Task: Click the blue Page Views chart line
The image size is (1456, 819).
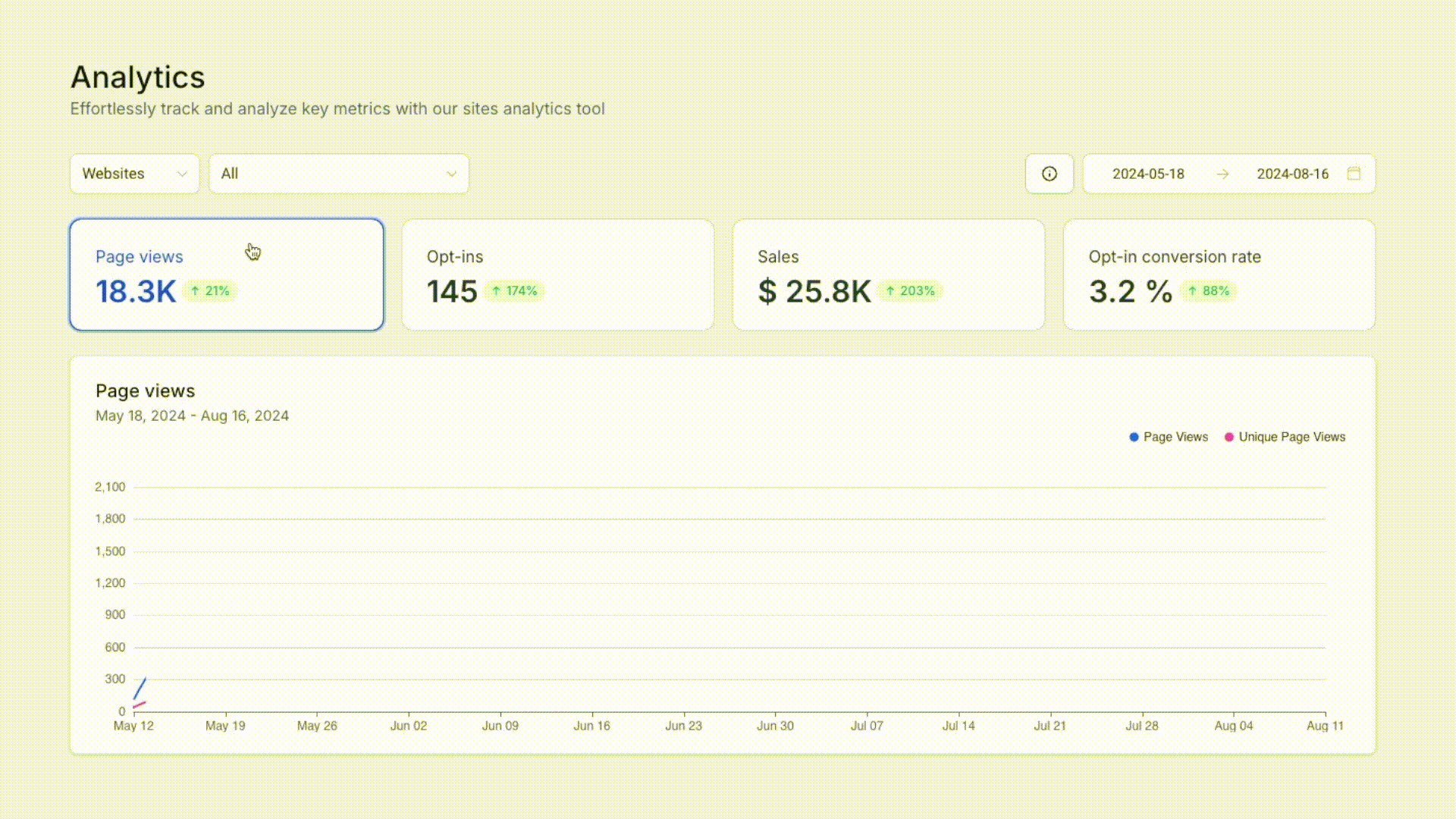Action: click(140, 688)
